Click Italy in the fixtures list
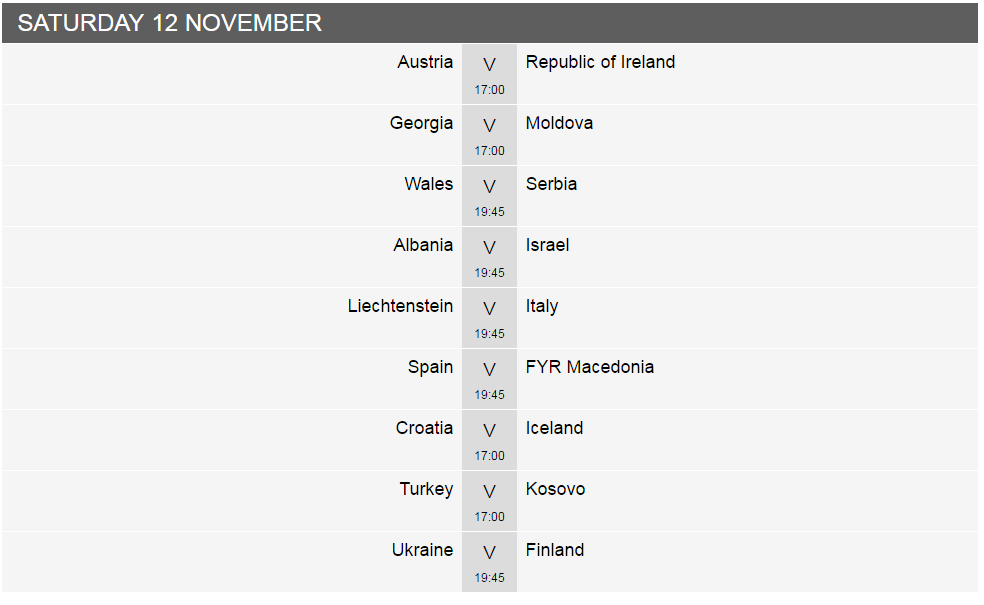Viewport: 984px width, 605px height. (x=542, y=307)
